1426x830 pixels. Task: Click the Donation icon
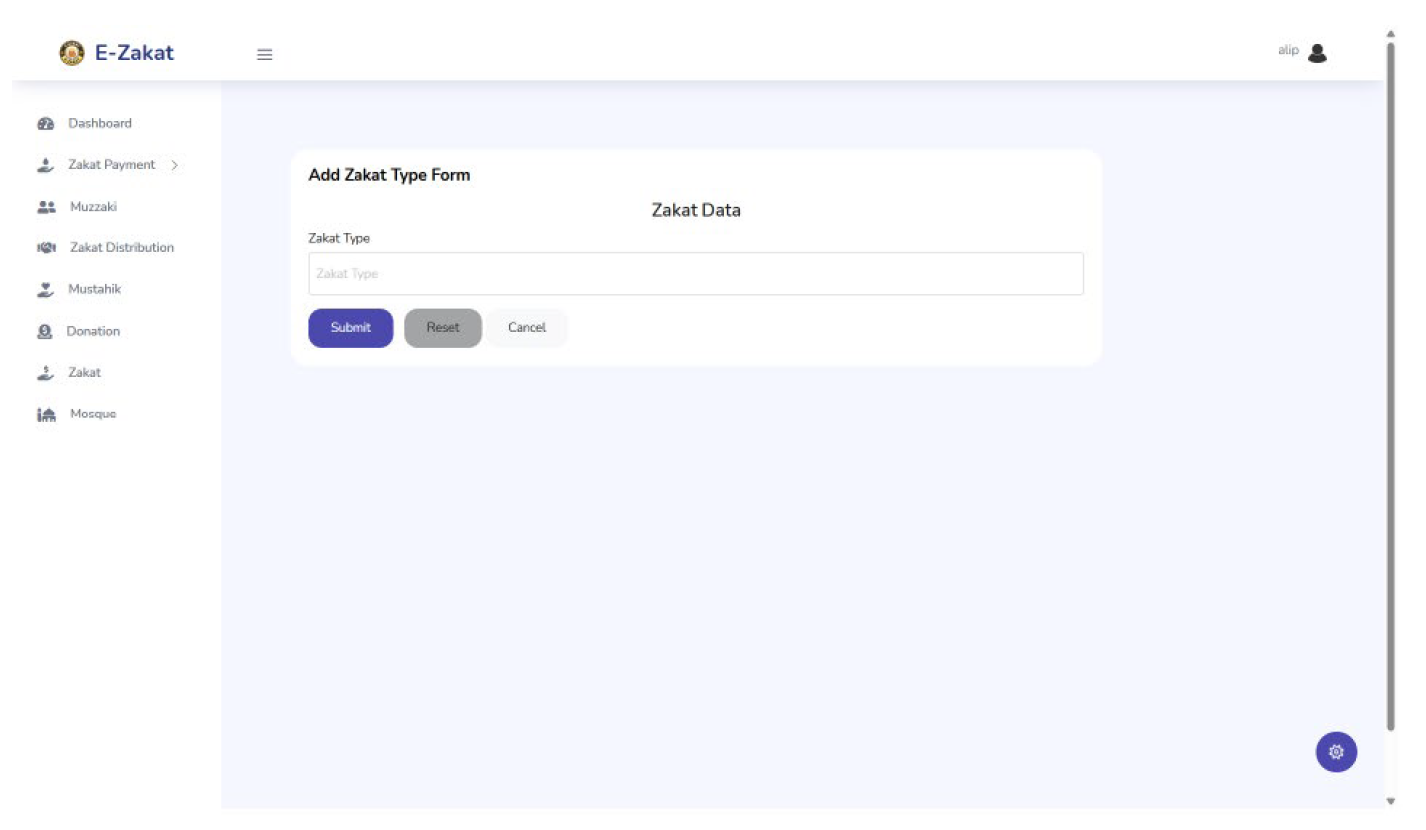[46, 330]
